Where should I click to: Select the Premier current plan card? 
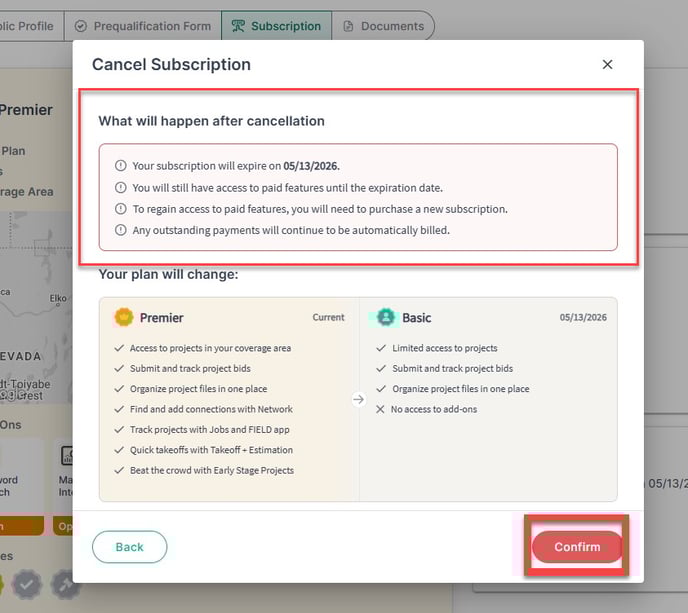click(229, 399)
